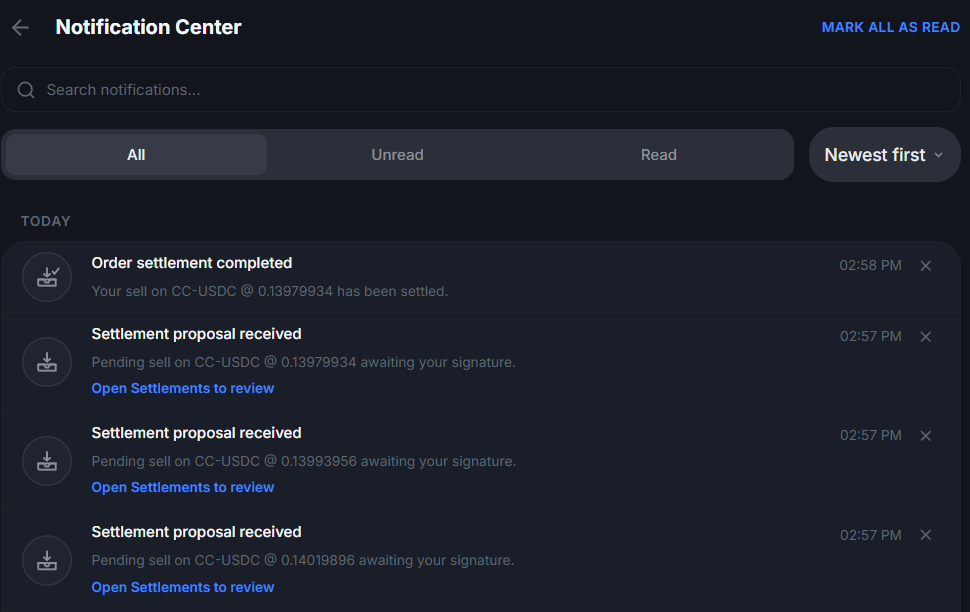Focus the Search notifications field
The height and width of the screenshot is (612, 970).
point(481,90)
